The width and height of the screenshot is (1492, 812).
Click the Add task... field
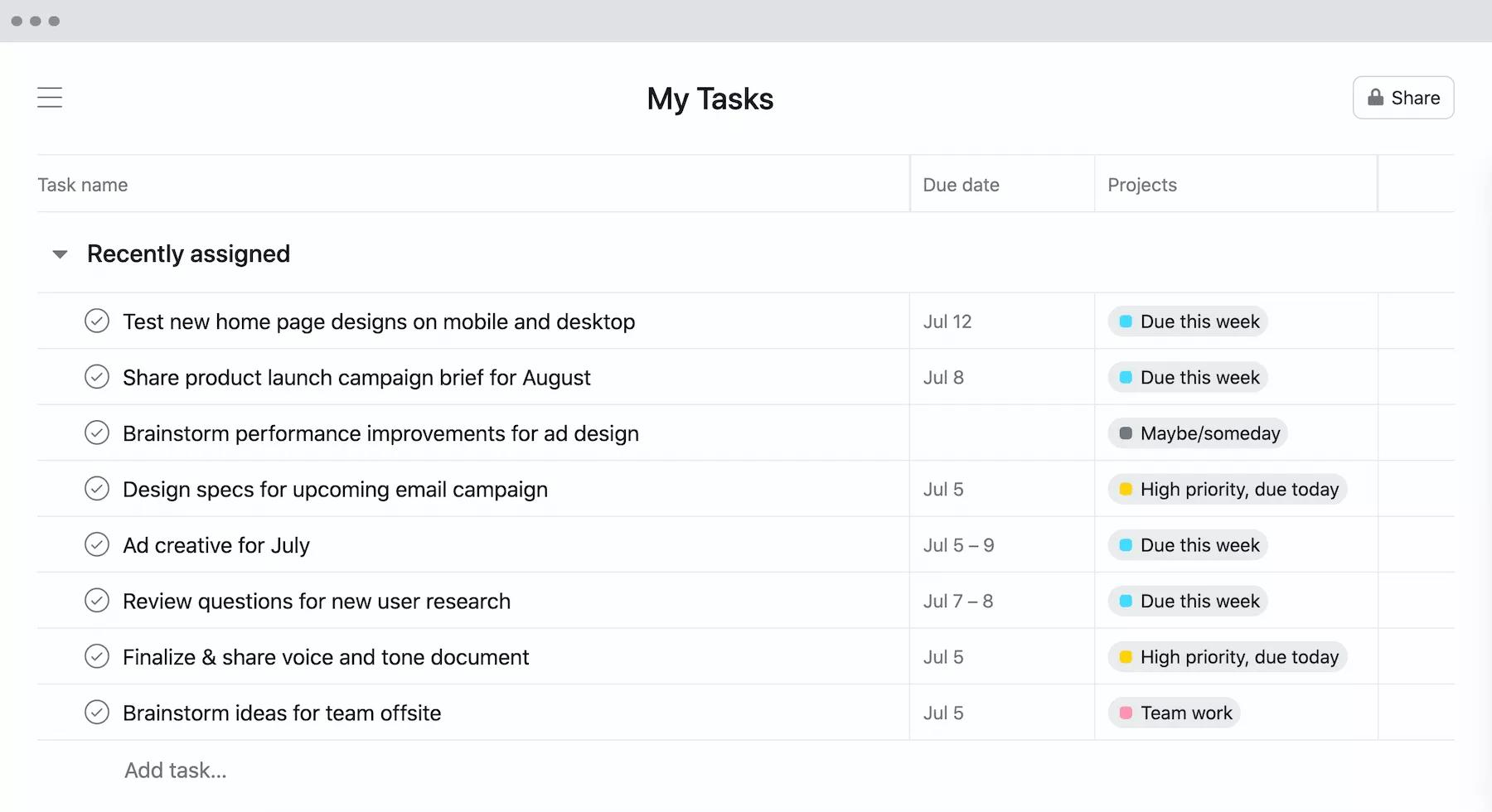pyautogui.click(x=176, y=771)
